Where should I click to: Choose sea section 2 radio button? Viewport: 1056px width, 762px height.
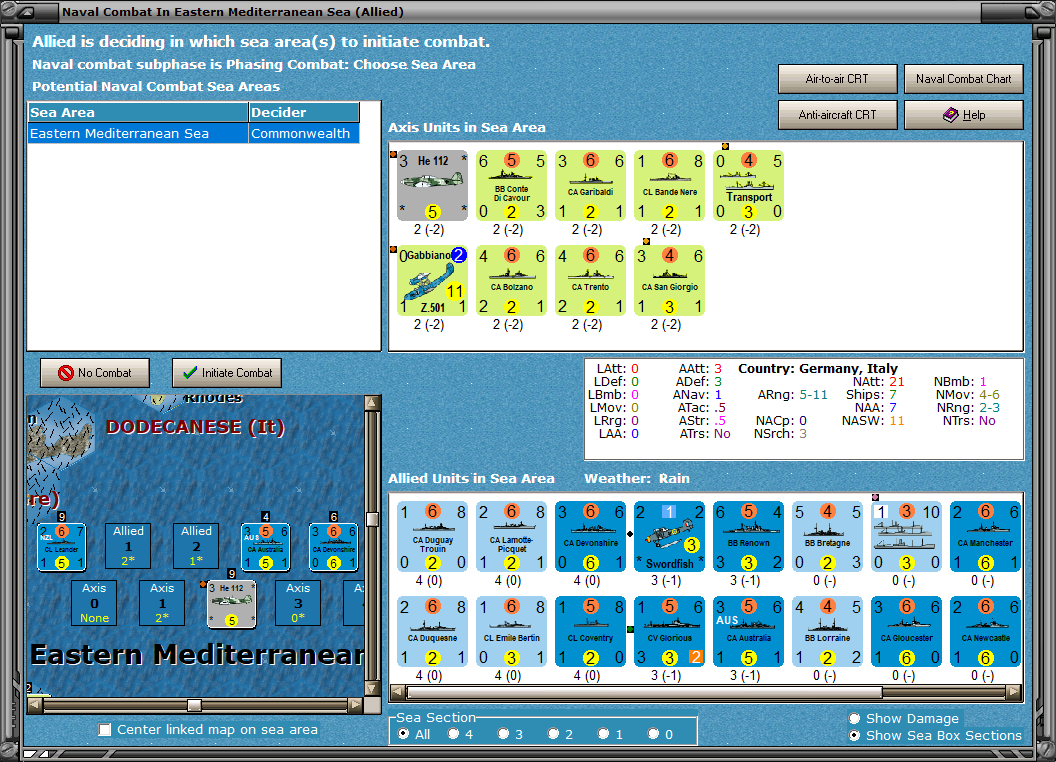coord(553,734)
